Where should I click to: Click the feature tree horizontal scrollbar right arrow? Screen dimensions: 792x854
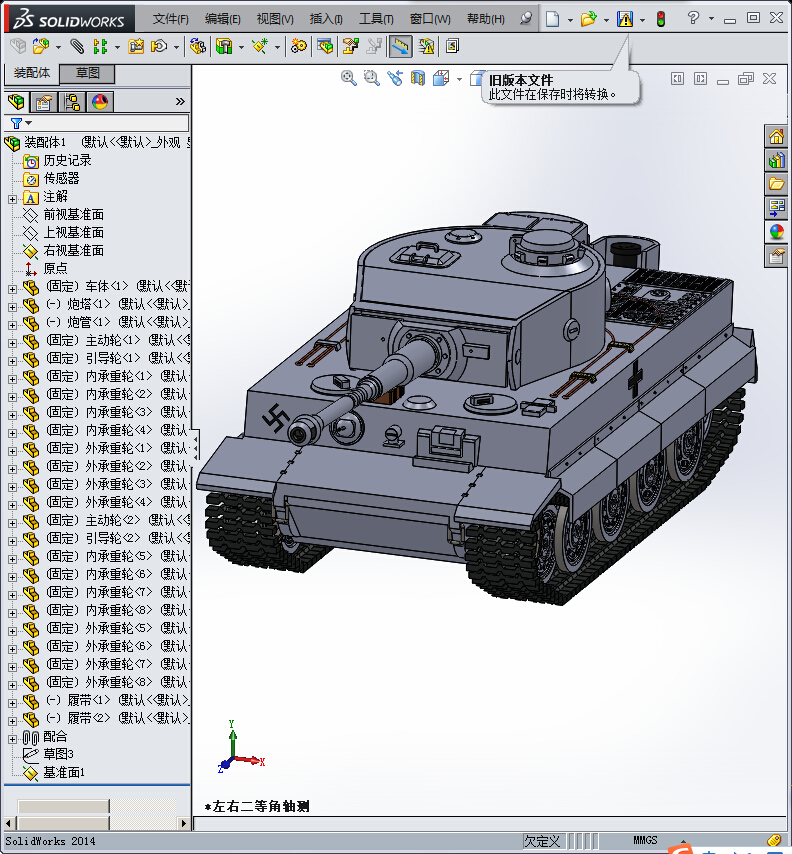point(184,824)
